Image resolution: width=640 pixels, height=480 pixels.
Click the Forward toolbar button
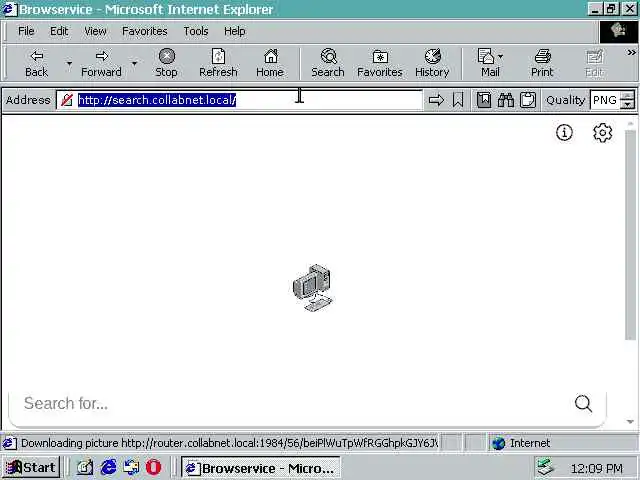click(101, 63)
